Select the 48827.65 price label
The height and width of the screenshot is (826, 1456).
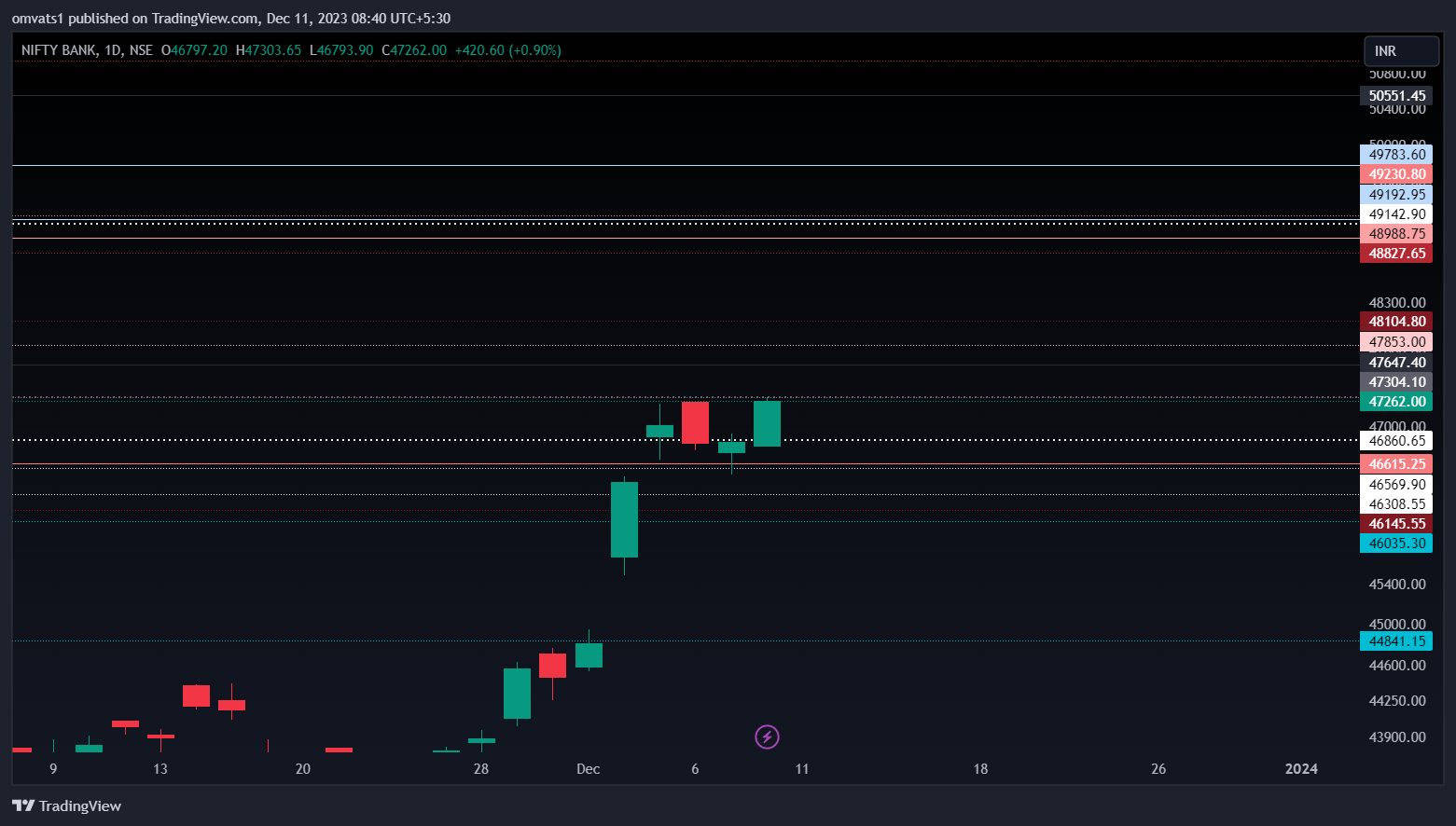tap(1396, 254)
